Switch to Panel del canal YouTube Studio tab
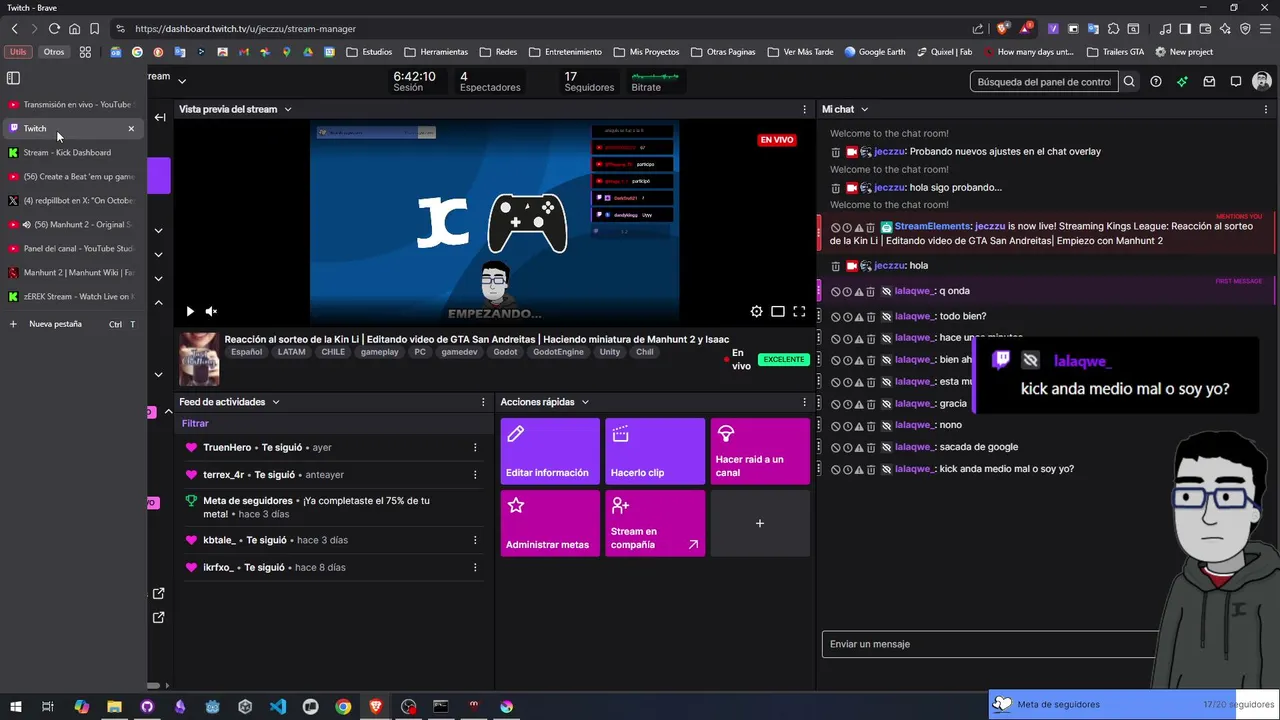Screen dimensions: 1280x720 point(72,248)
